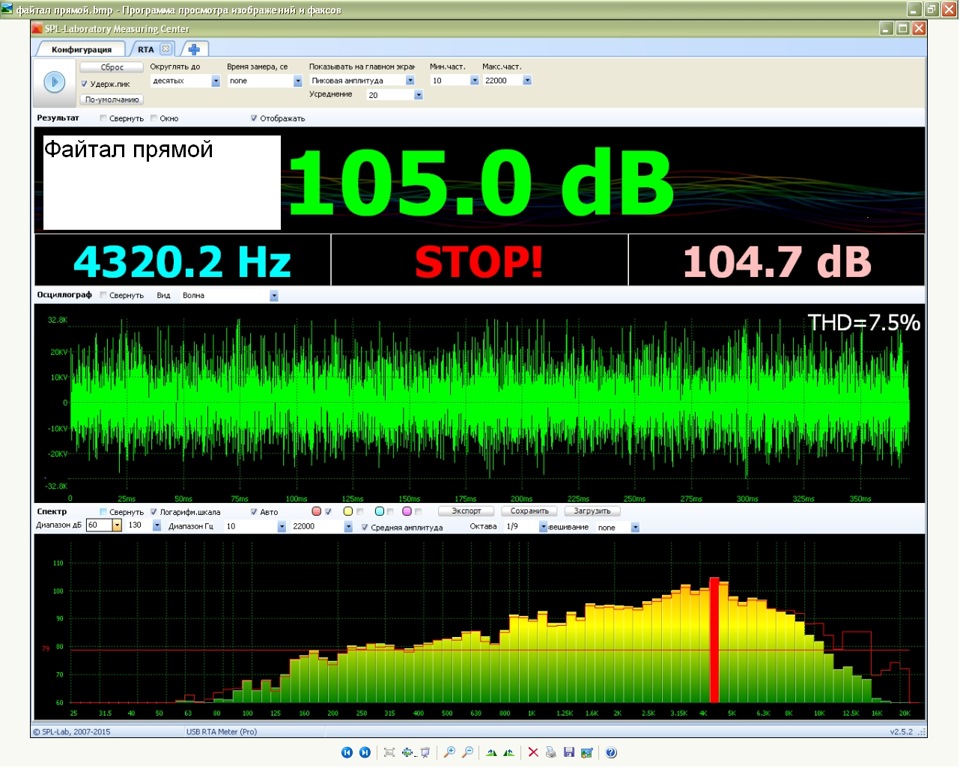Toggle the checkbox beside the cyan trace swatch
Viewport: 960px width, 768px height.
(x=390, y=511)
